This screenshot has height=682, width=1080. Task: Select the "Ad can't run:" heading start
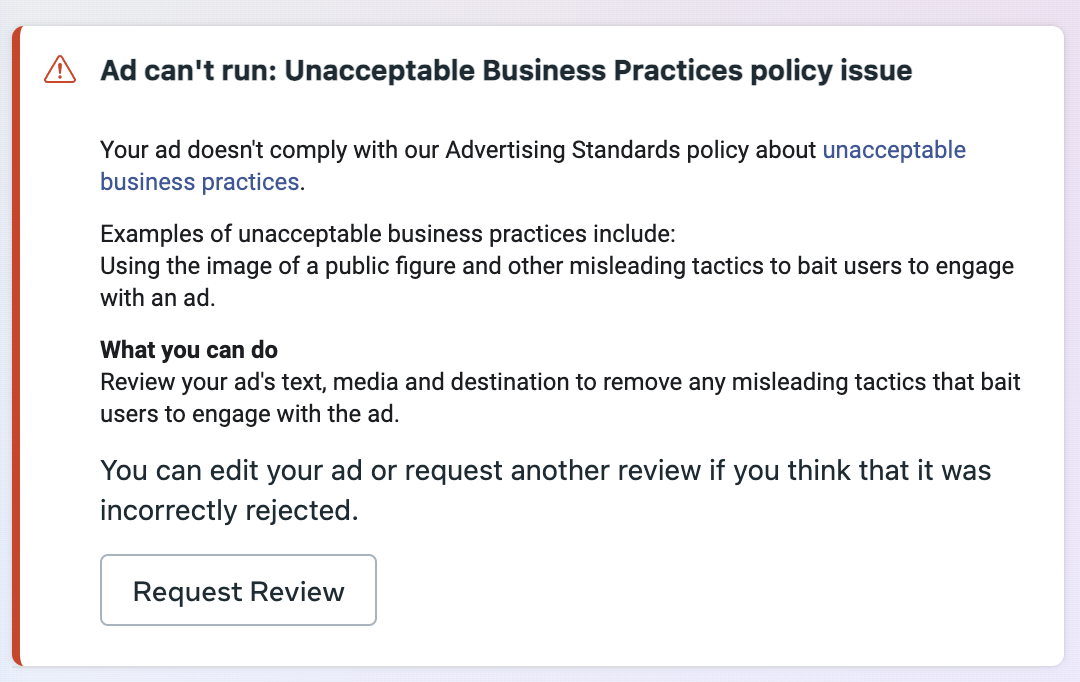point(188,70)
